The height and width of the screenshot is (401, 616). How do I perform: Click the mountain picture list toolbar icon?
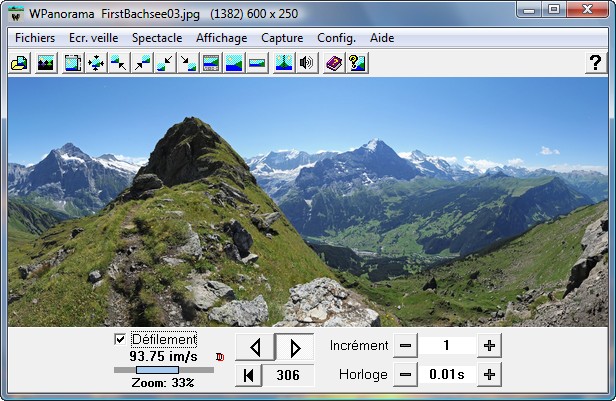[46, 63]
